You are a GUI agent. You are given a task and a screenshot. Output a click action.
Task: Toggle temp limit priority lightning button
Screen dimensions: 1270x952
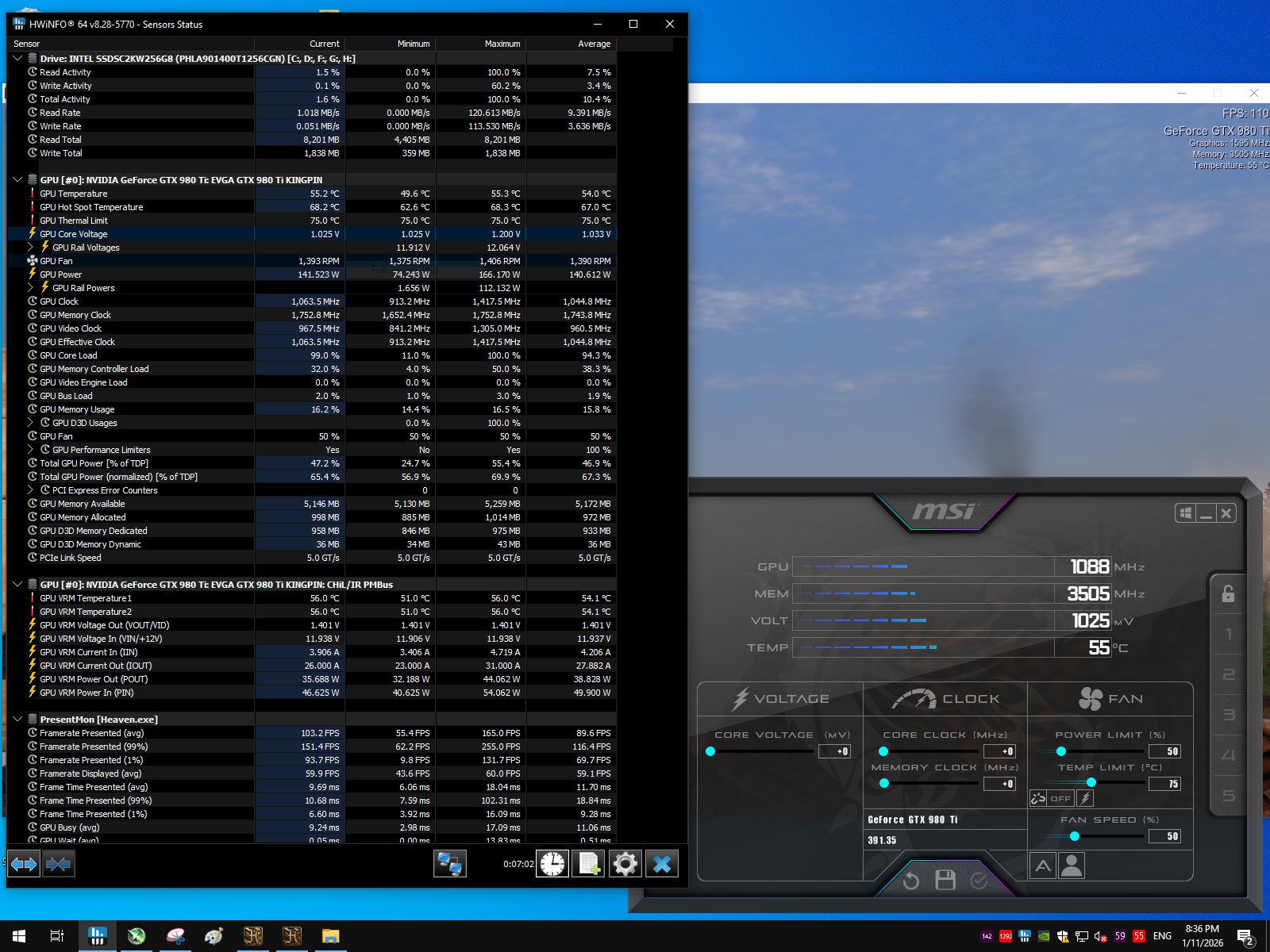(x=1085, y=798)
